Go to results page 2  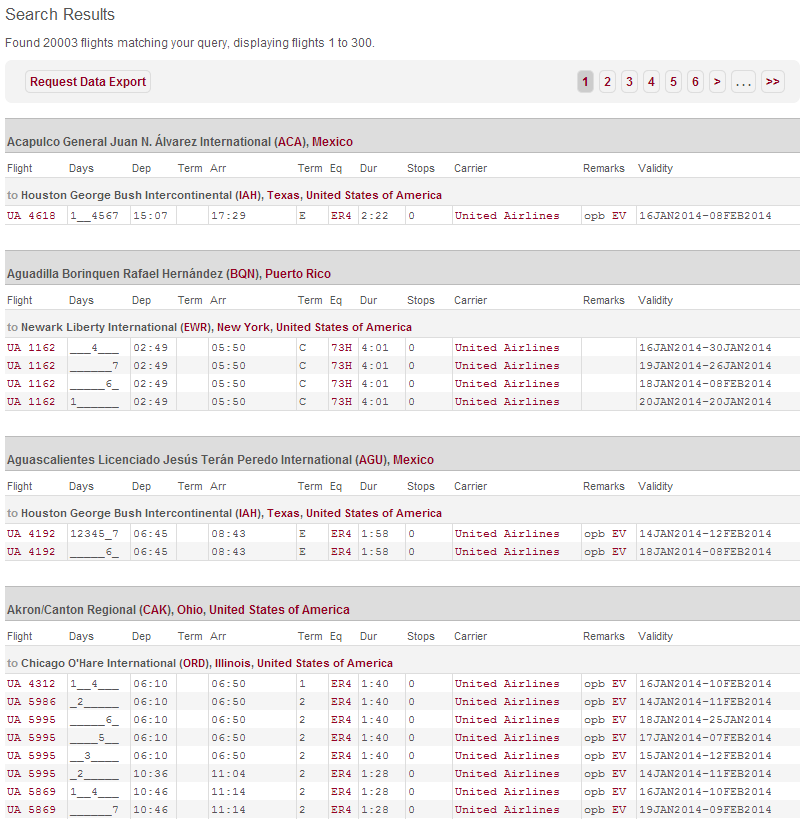pos(607,82)
